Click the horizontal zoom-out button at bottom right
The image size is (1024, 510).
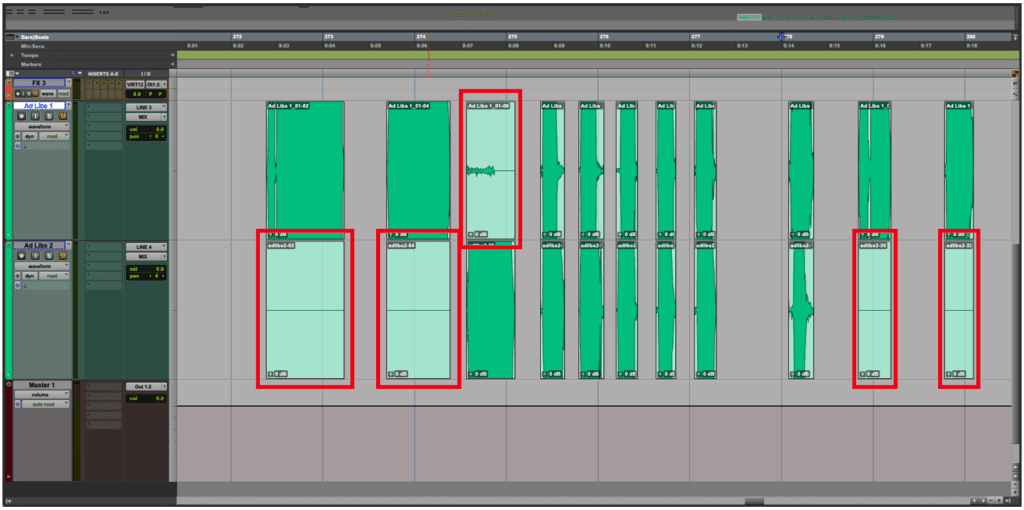click(x=991, y=500)
